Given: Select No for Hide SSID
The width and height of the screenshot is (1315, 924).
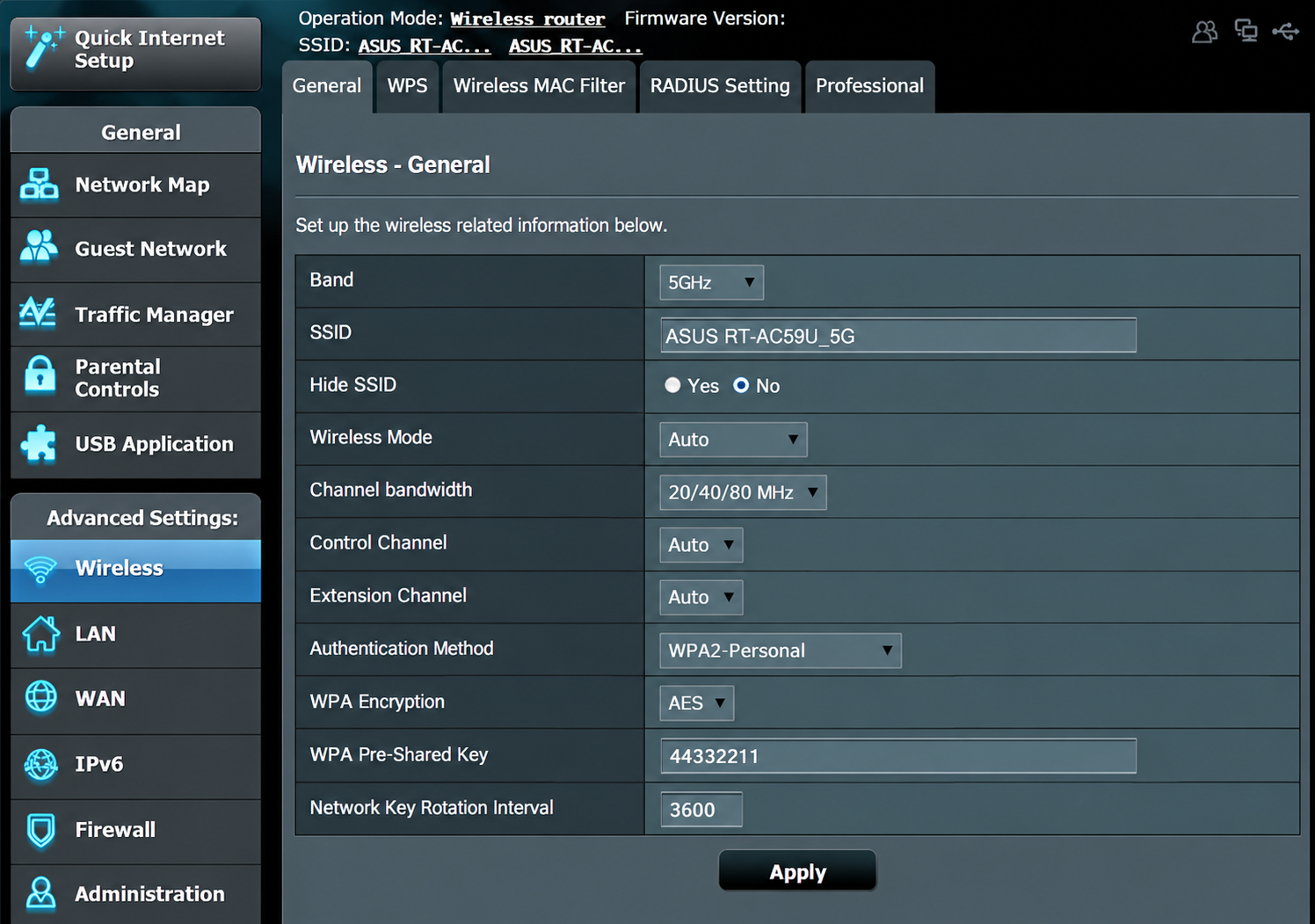Looking at the screenshot, I should pyautogui.click(x=741, y=385).
